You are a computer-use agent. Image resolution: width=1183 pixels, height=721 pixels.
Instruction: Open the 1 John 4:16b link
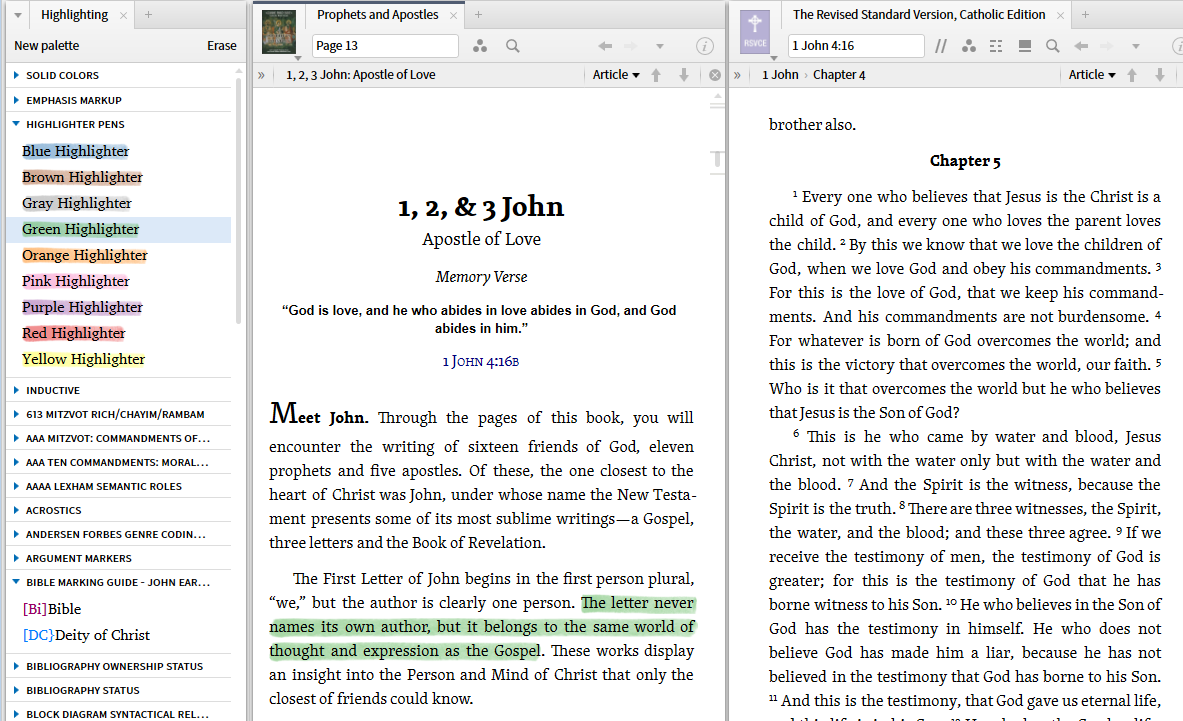click(x=481, y=362)
